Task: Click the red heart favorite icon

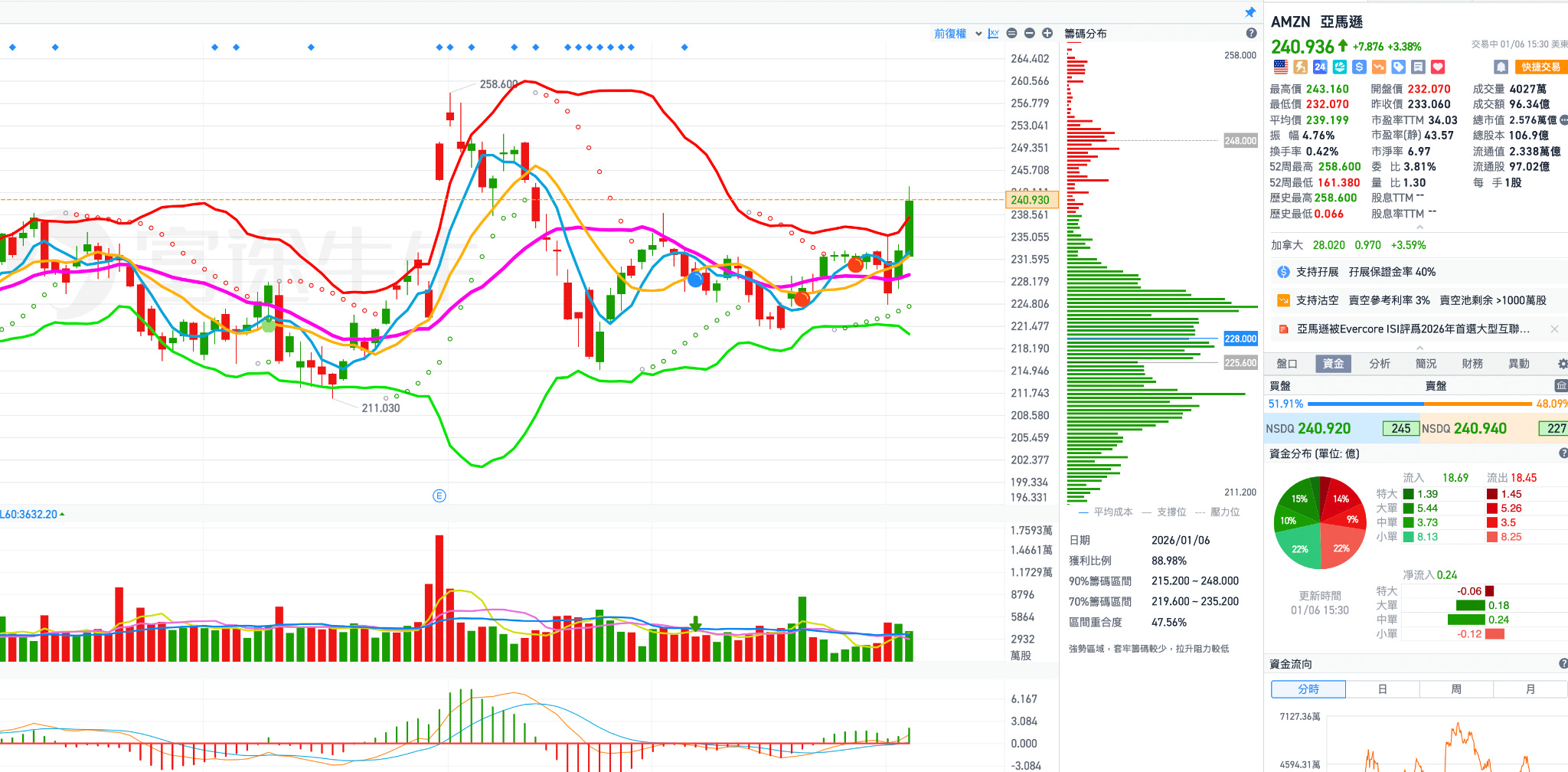Action: point(1438,67)
